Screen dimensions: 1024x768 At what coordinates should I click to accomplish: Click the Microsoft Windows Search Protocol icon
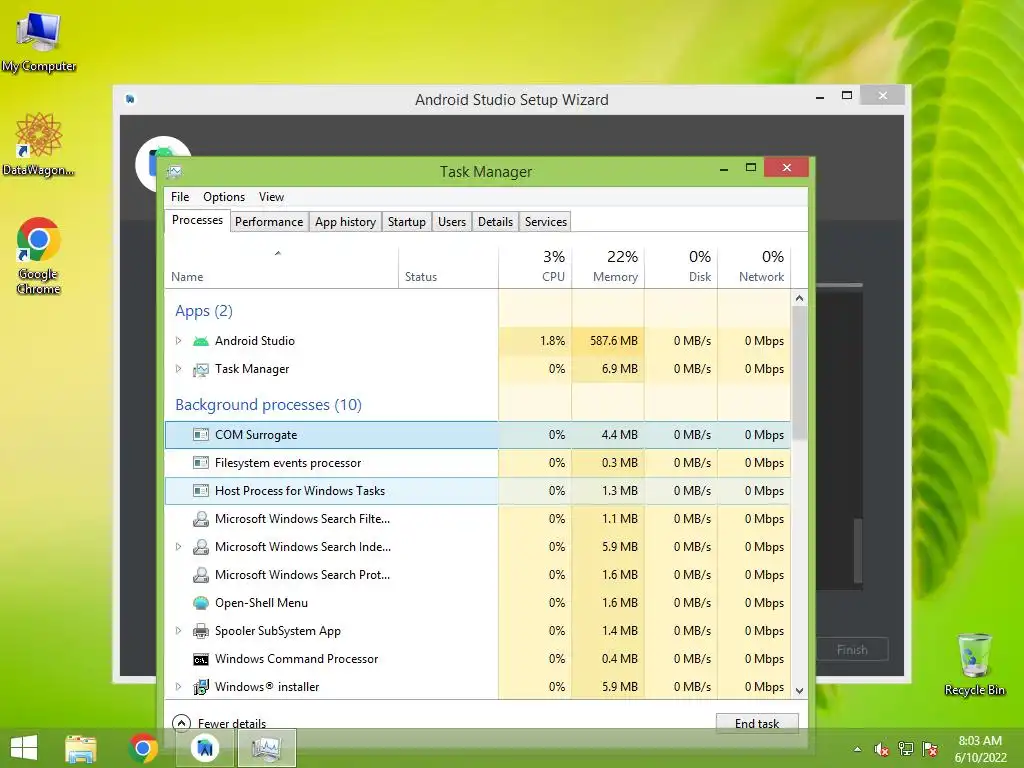[x=201, y=575]
